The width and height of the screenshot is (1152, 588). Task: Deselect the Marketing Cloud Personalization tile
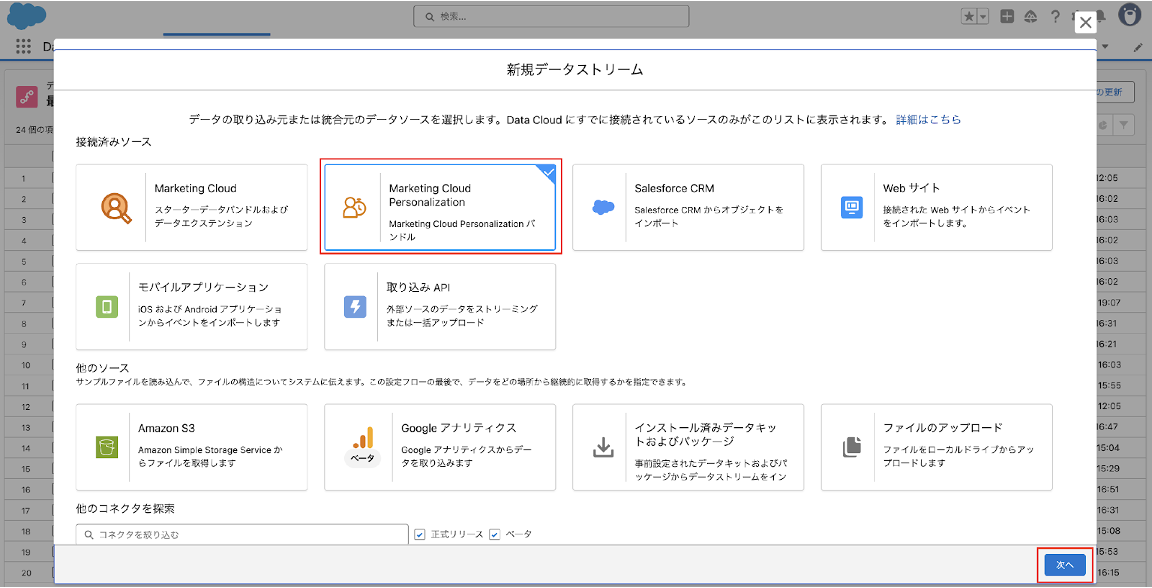440,207
